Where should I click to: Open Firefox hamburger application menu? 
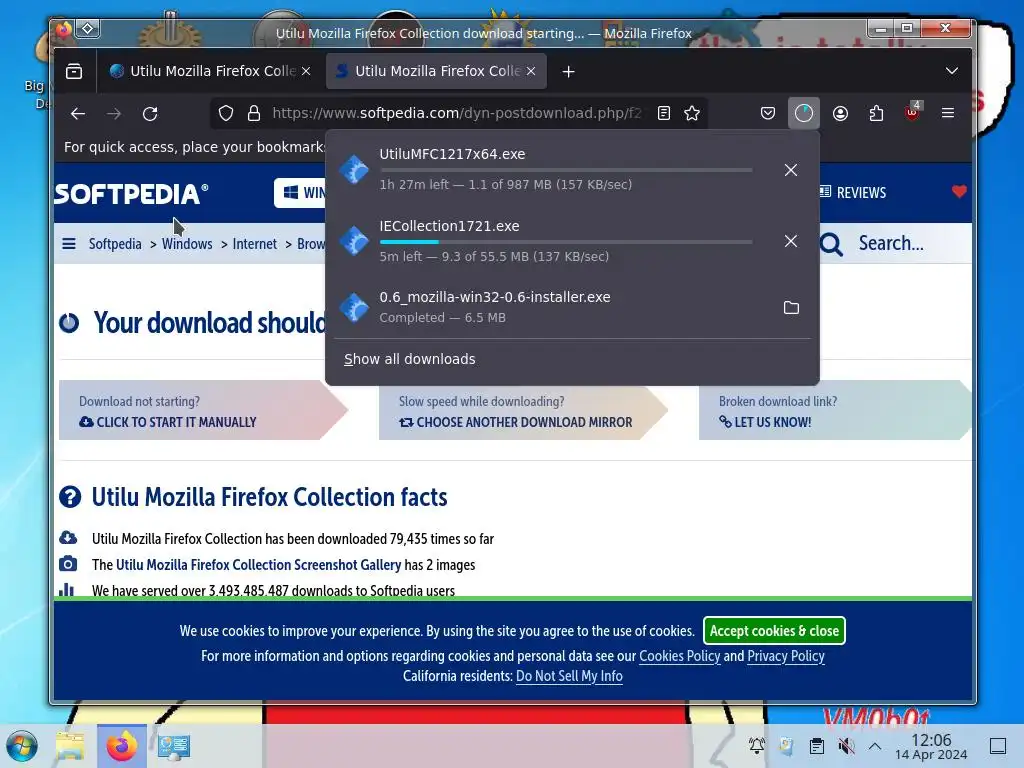pyautogui.click(x=948, y=114)
